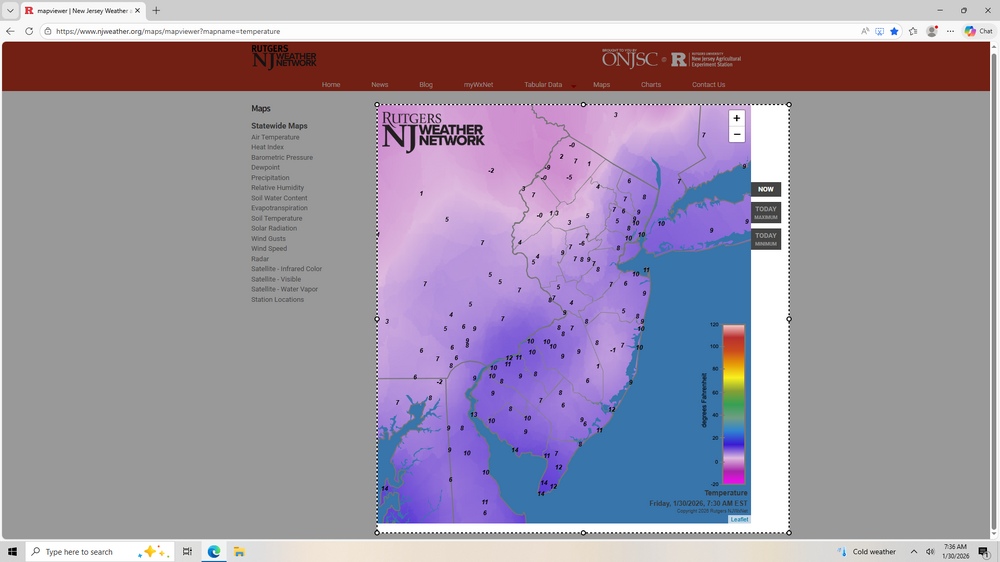
Task: Open File Explorer from the taskbar
Action: (x=240, y=551)
